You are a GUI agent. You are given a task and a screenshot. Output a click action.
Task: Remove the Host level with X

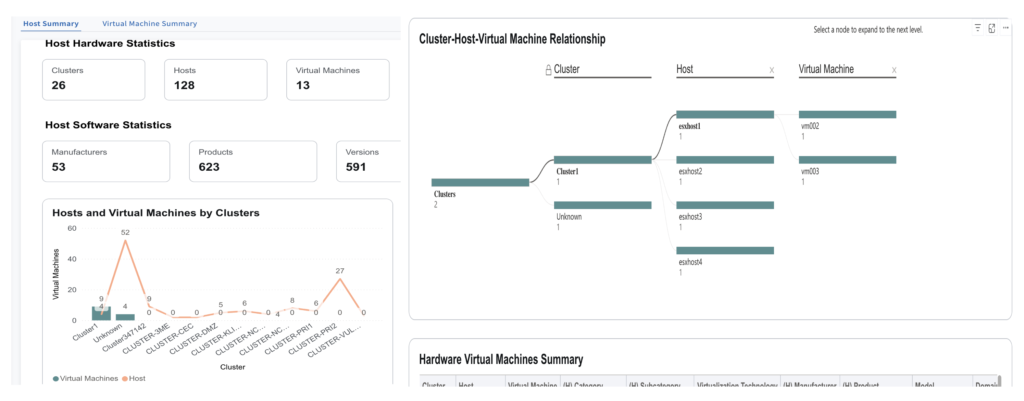pos(771,71)
